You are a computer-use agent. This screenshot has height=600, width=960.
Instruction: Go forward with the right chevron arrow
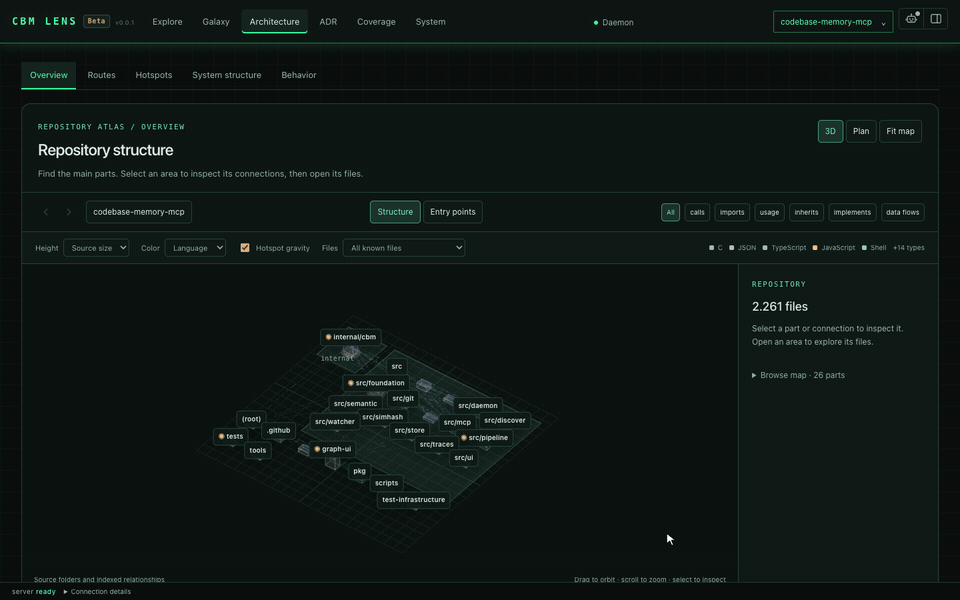(69, 212)
